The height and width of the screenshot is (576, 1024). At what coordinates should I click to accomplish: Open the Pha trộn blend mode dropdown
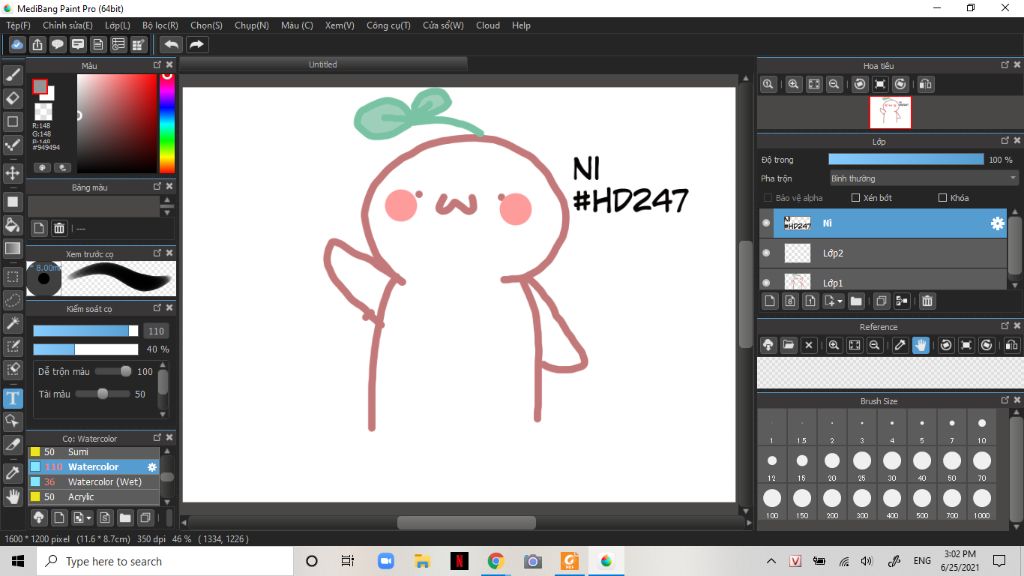click(923, 178)
